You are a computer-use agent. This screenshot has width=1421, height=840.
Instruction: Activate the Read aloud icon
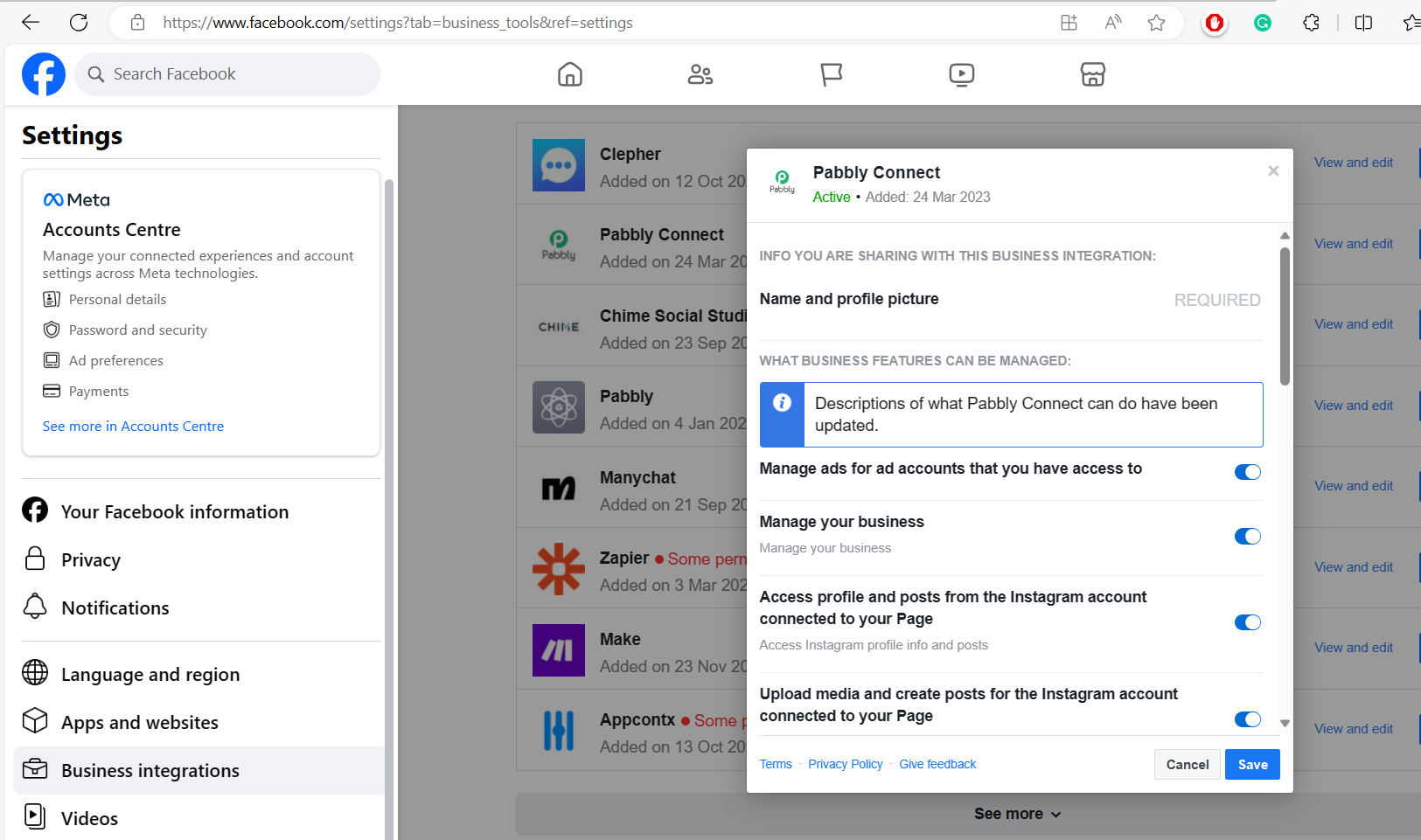click(1112, 23)
